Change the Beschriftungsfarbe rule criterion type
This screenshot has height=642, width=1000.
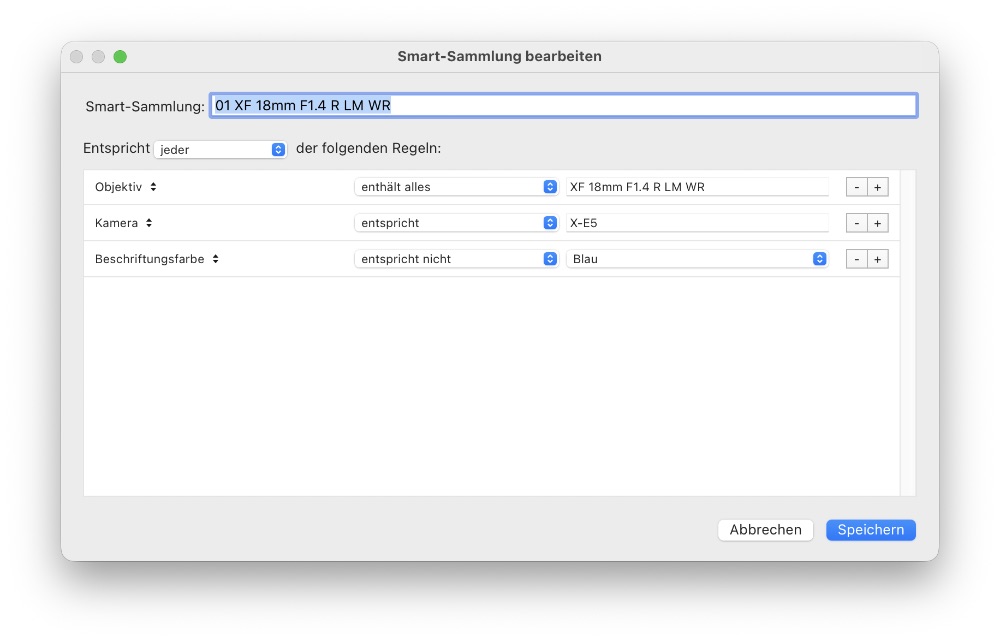(157, 259)
